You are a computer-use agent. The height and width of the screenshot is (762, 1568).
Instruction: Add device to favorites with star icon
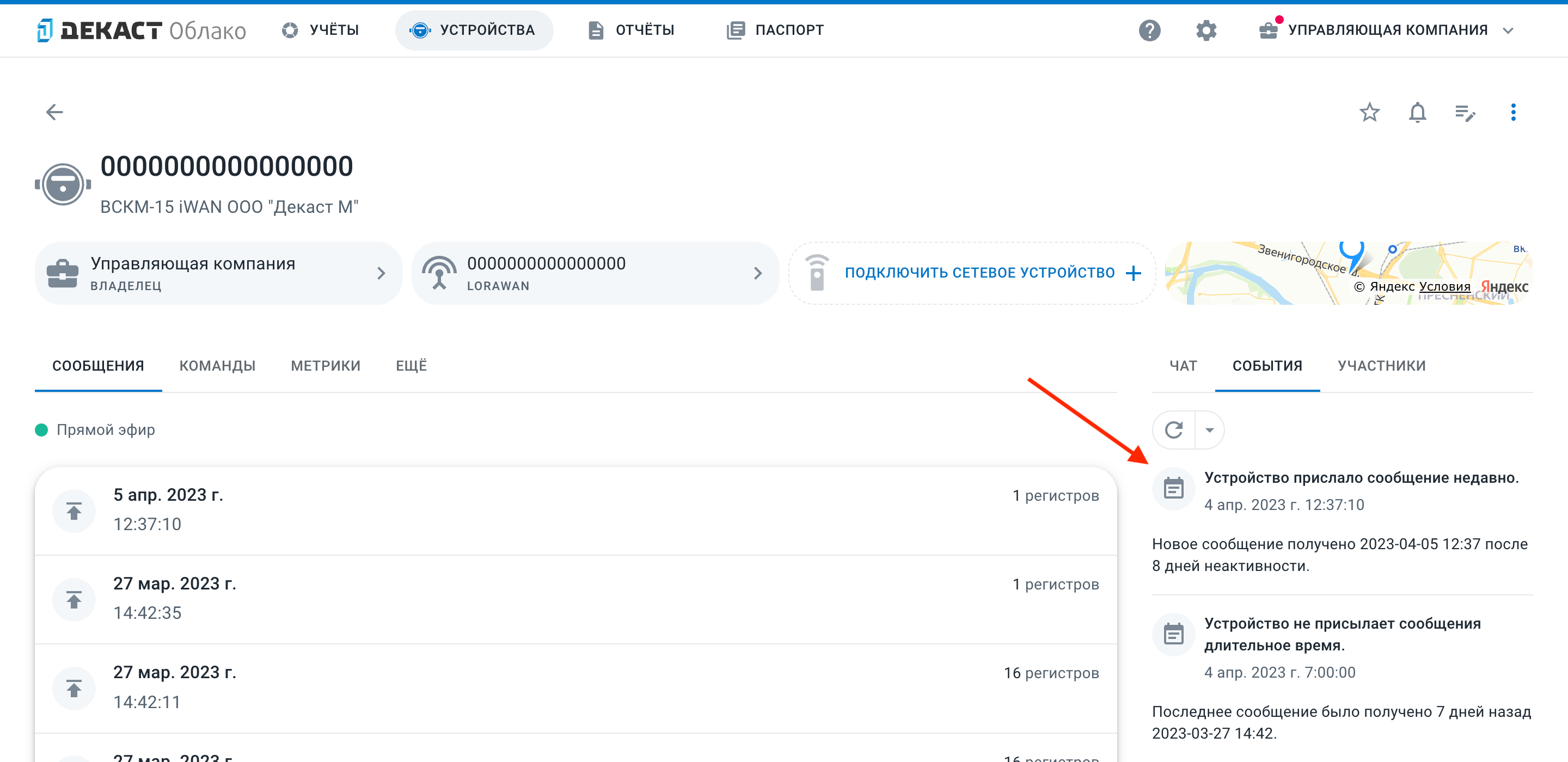click(x=1369, y=112)
